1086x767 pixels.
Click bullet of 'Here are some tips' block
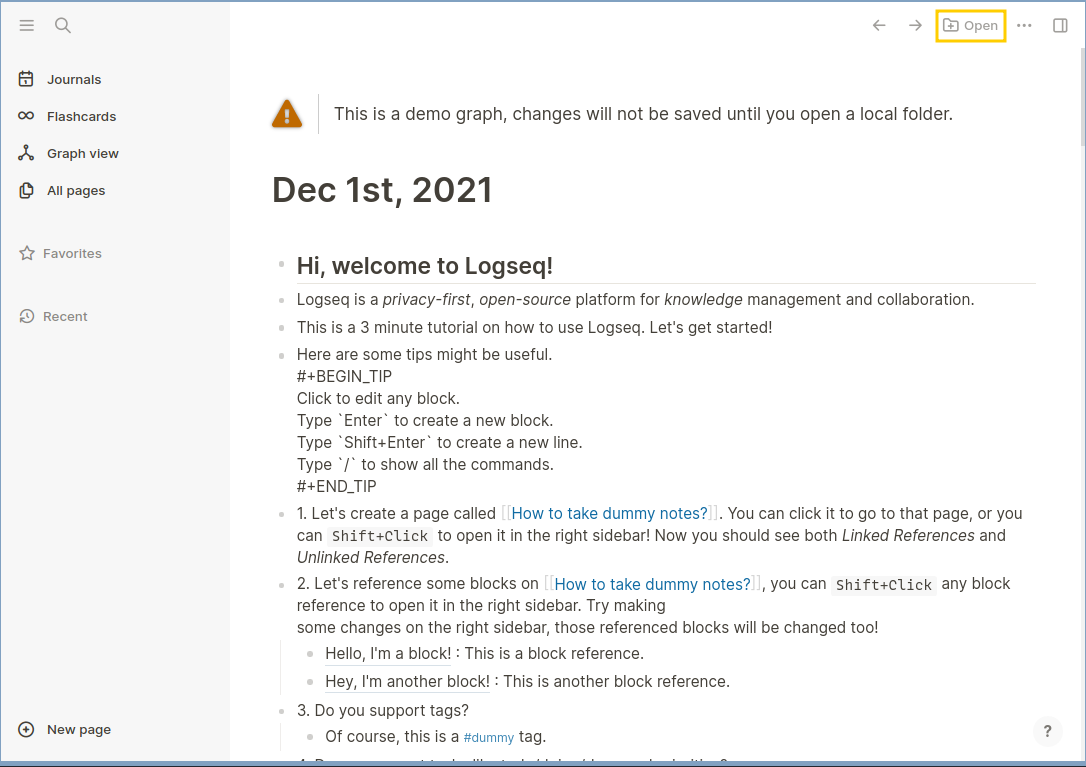281,356
